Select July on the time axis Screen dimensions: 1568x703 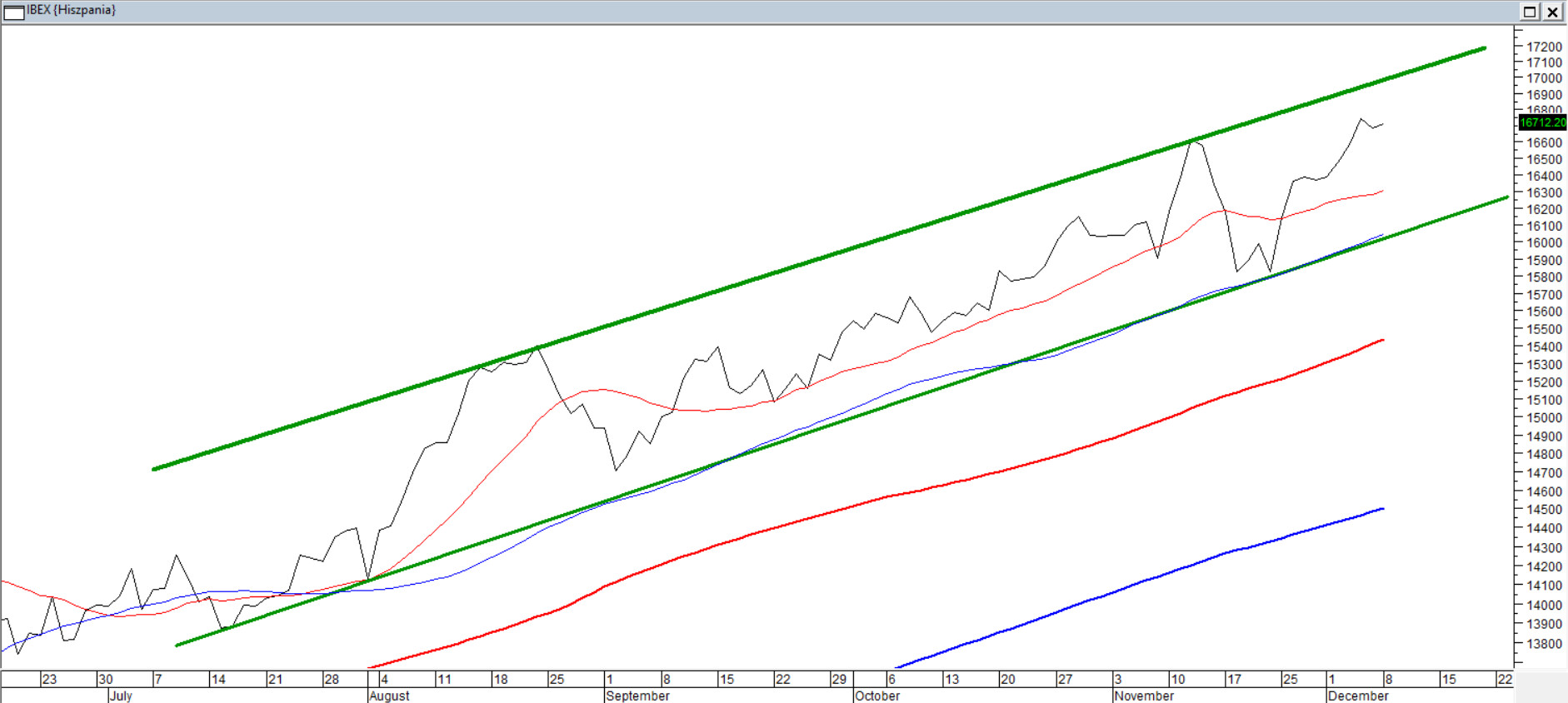click(121, 696)
